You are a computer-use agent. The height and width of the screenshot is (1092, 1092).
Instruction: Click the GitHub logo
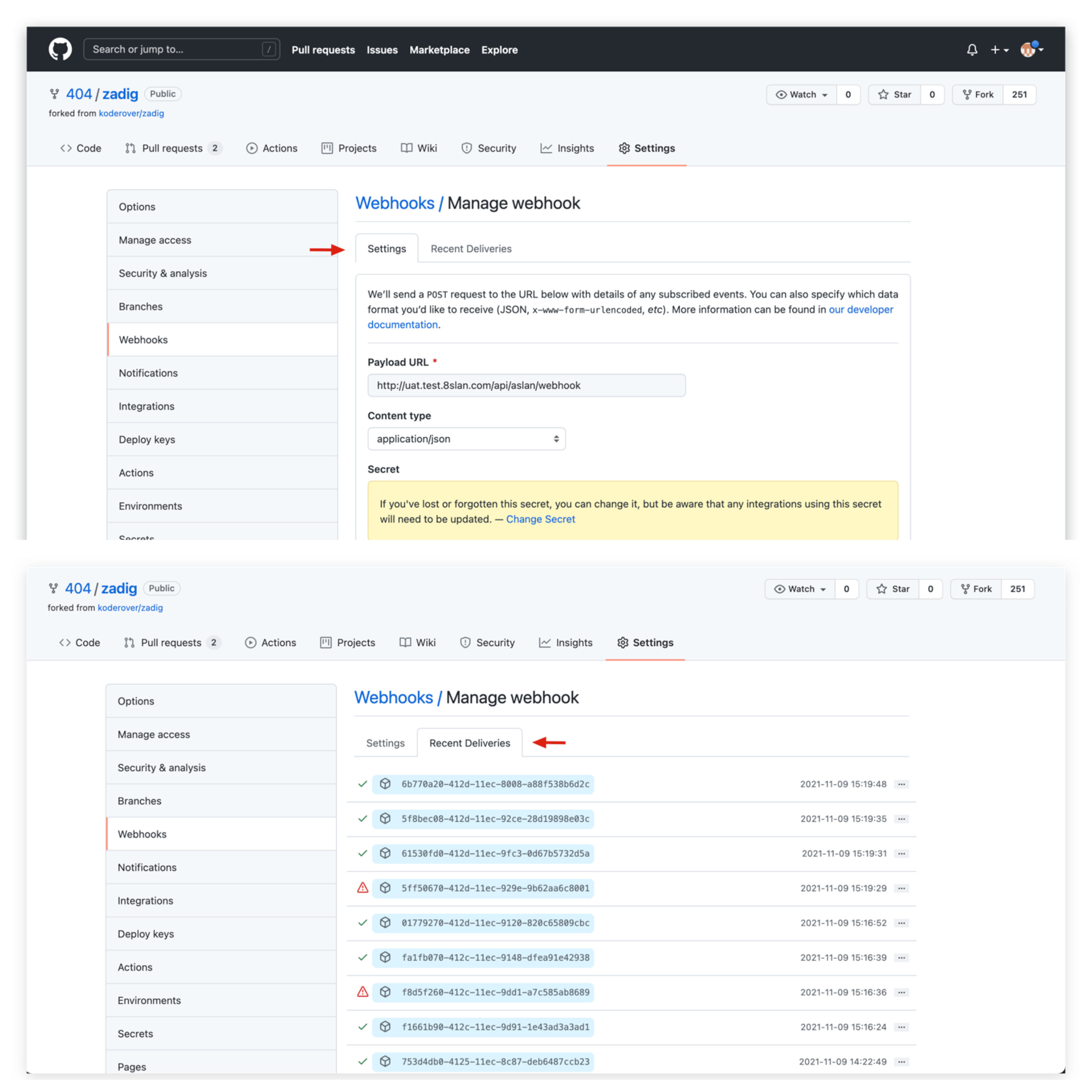[60, 49]
